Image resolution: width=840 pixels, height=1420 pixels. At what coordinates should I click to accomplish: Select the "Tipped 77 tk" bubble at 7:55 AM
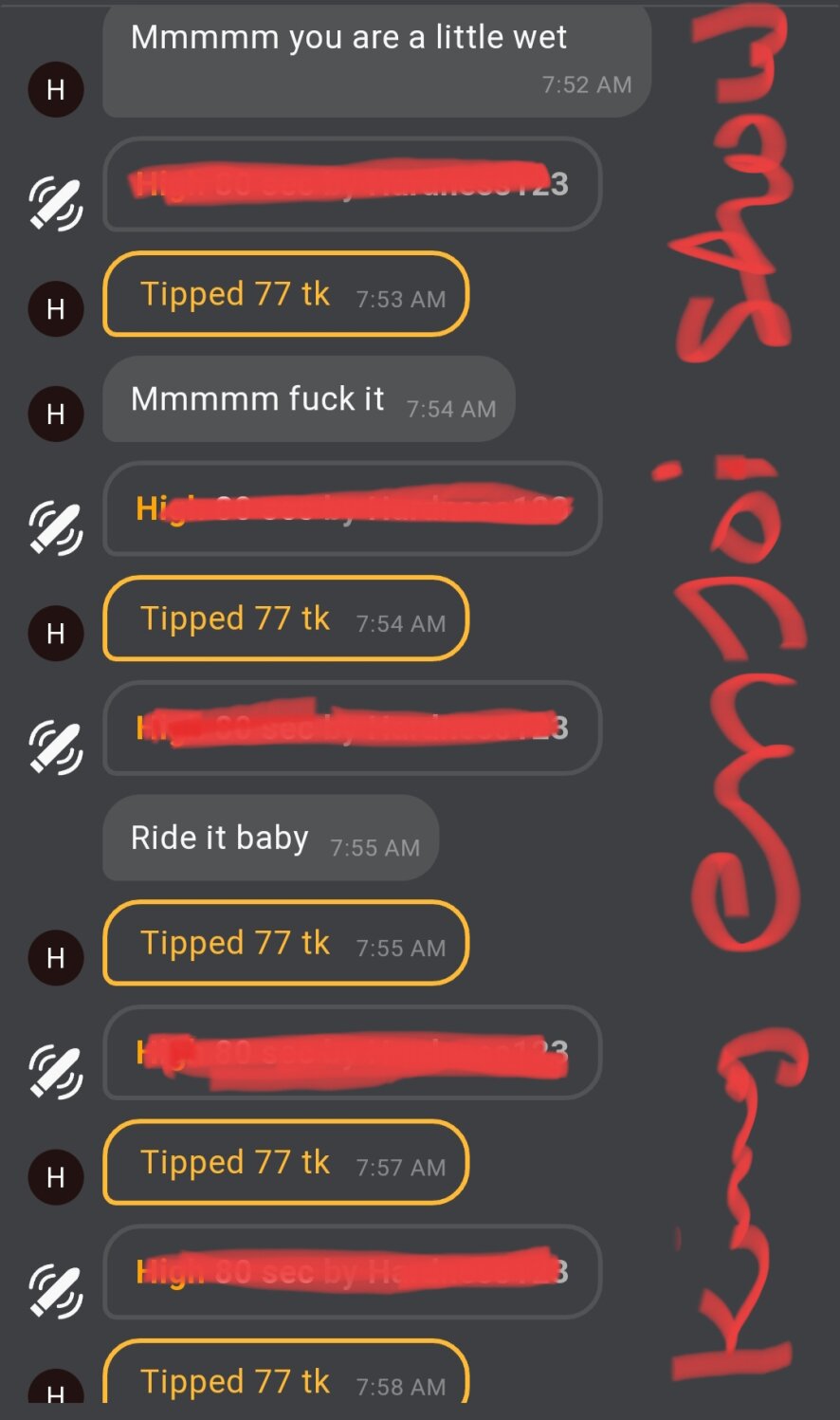(285, 943)
